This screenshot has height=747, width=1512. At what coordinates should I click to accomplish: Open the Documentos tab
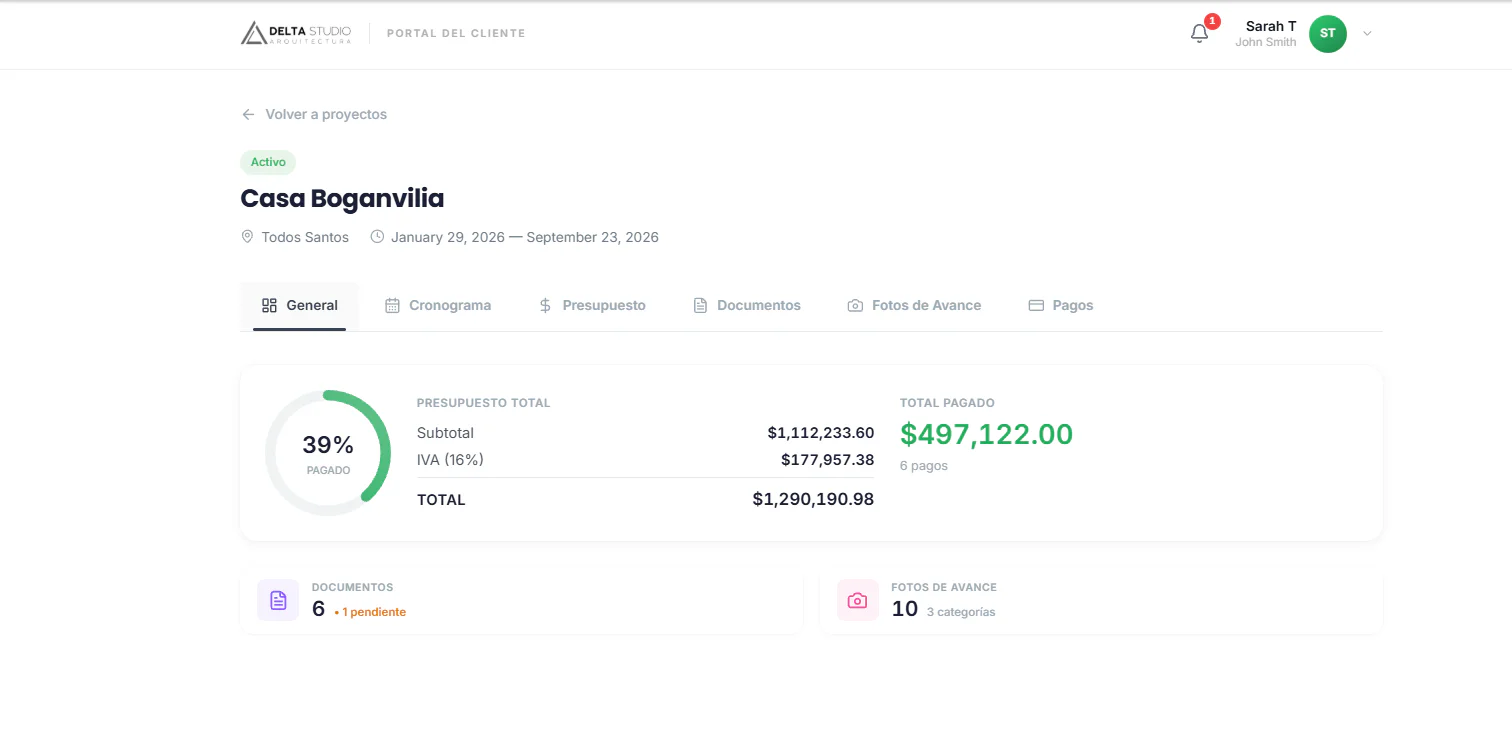pos(747,306)
